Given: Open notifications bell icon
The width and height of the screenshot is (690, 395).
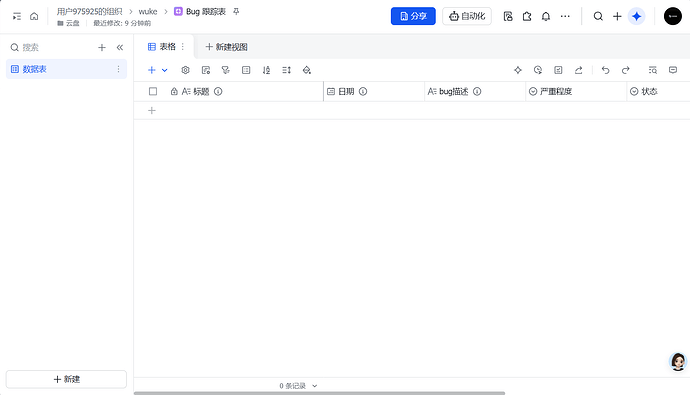Looking at the screenshot, I should click(546, 16).
